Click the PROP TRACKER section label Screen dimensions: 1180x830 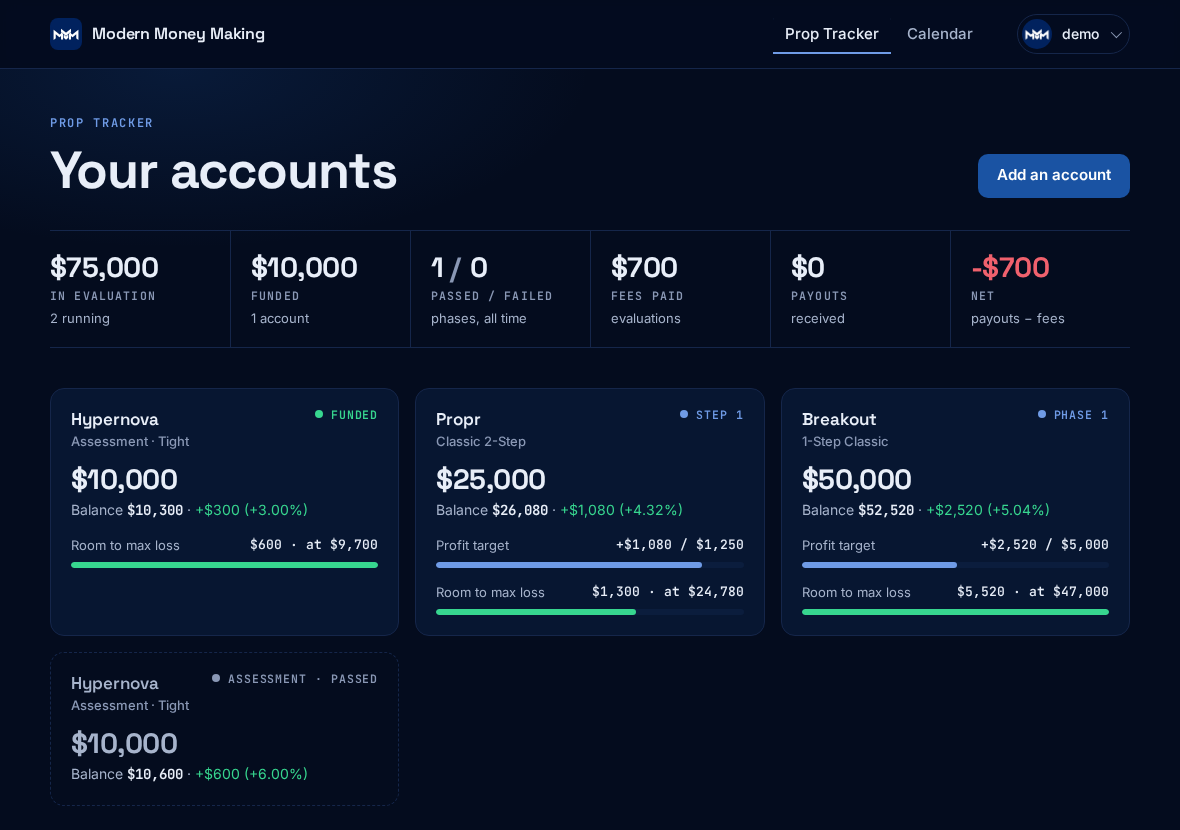(102, 123)
